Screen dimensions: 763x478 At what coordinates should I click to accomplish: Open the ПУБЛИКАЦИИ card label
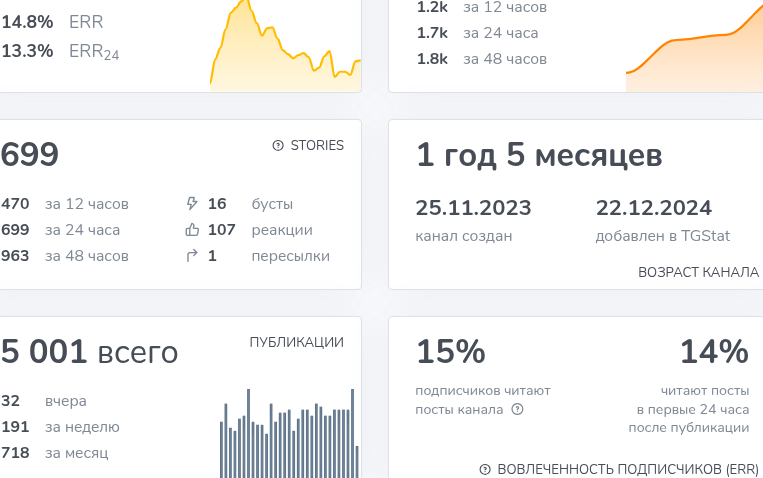296,342
